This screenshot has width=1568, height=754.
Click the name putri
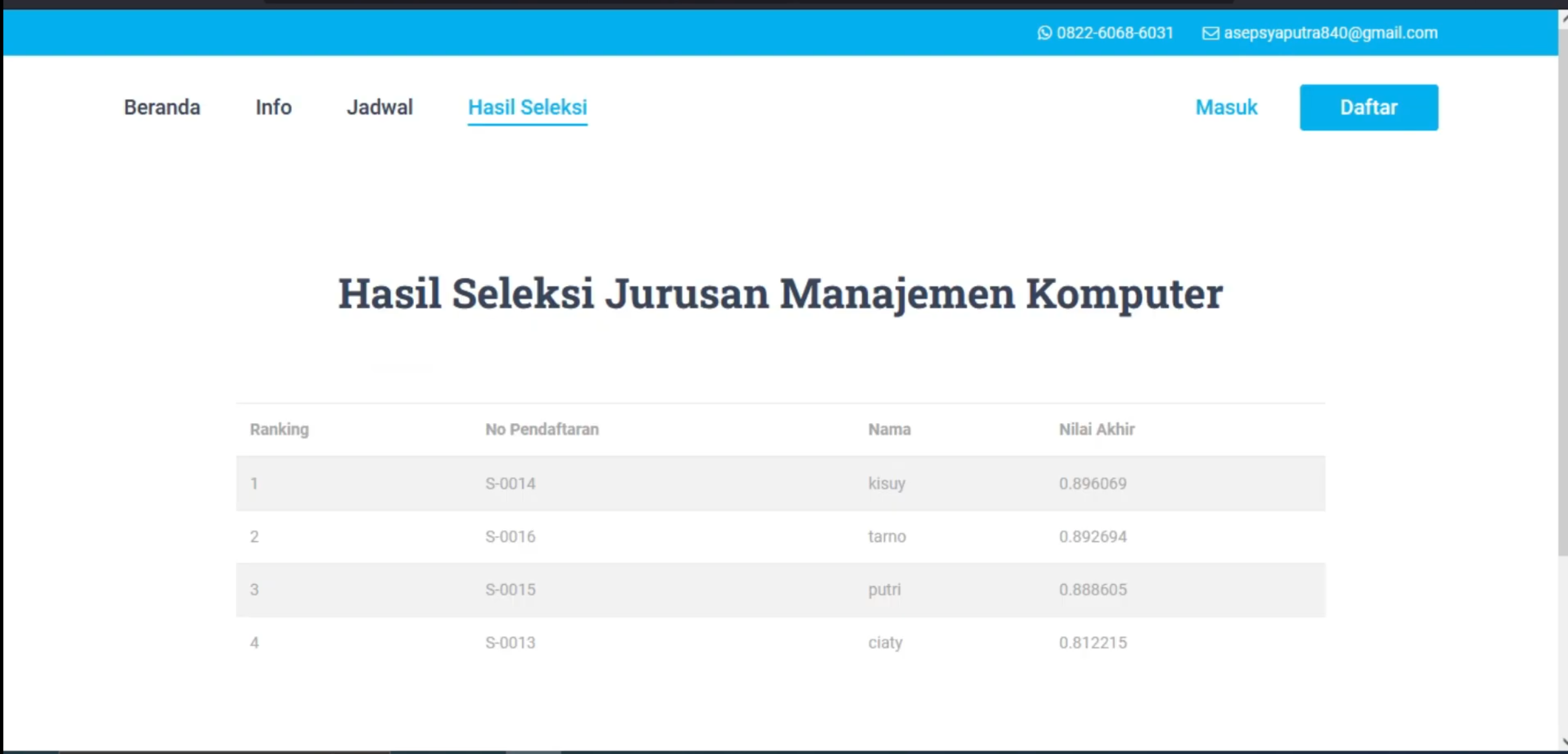coord(884,590)
